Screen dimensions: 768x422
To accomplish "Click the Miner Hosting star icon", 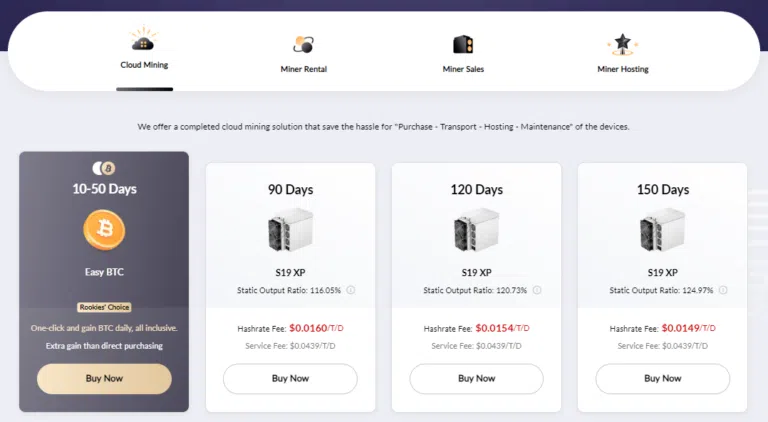I will [623, 45].
